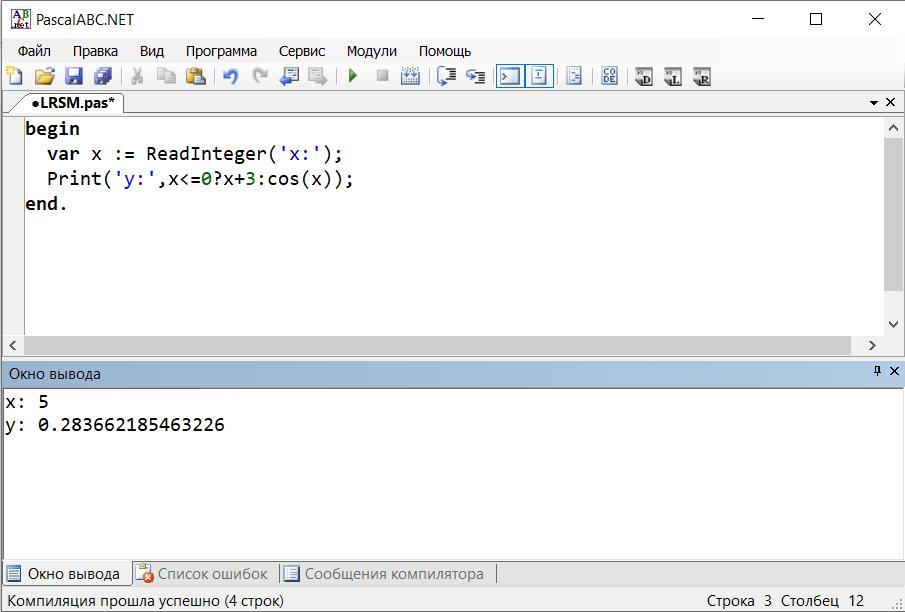The image size is (905, 612).
Task: Click the 'x: 5' output line
Action: click(x=27, y=401)
